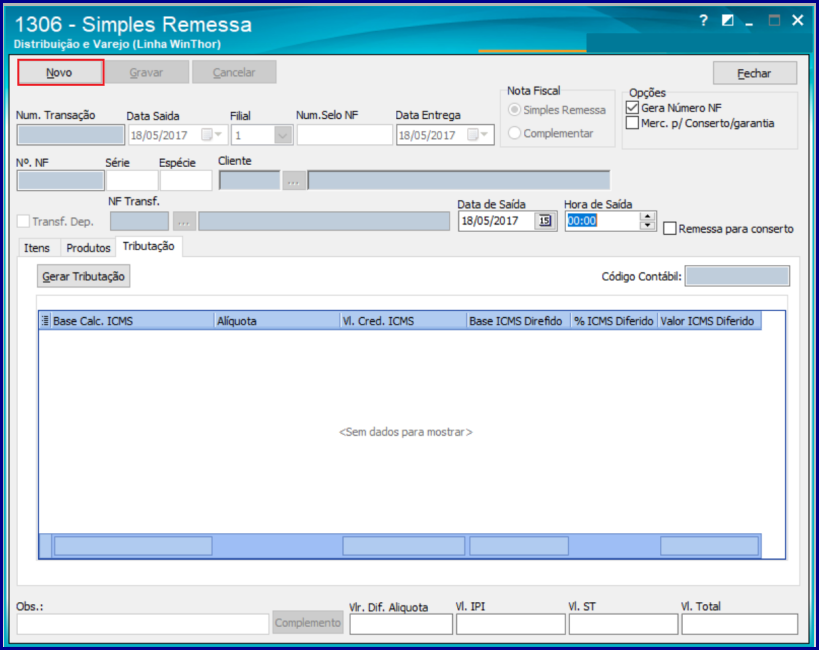Click the Complemento button
The width and height of the screenshot is (819, 650).
308,623
